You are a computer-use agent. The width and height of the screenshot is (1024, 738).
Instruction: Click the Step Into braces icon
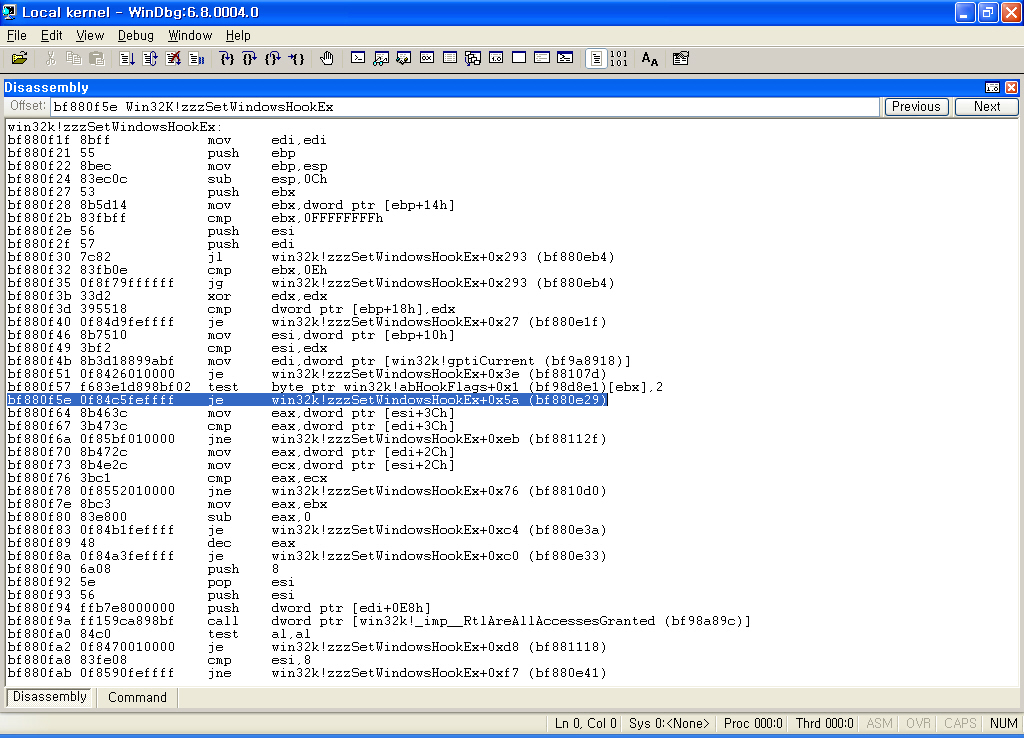tap(227, 59)
